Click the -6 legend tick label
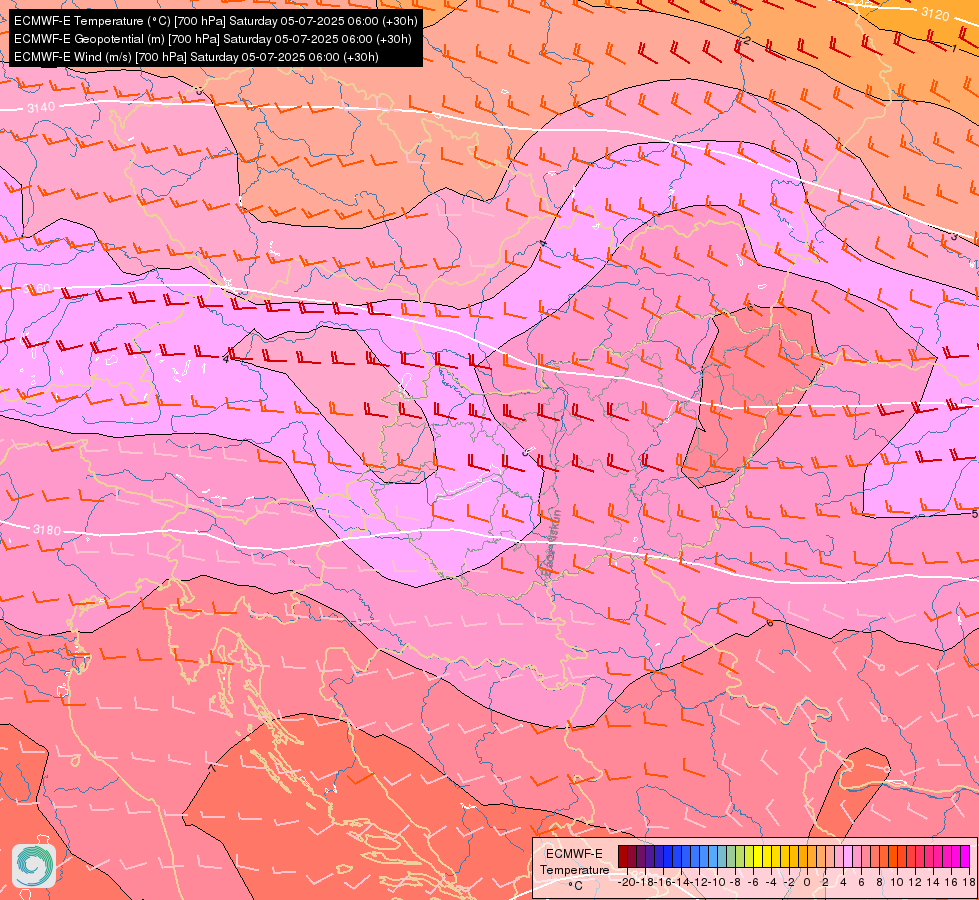The image size is (979, 900). 754,882
